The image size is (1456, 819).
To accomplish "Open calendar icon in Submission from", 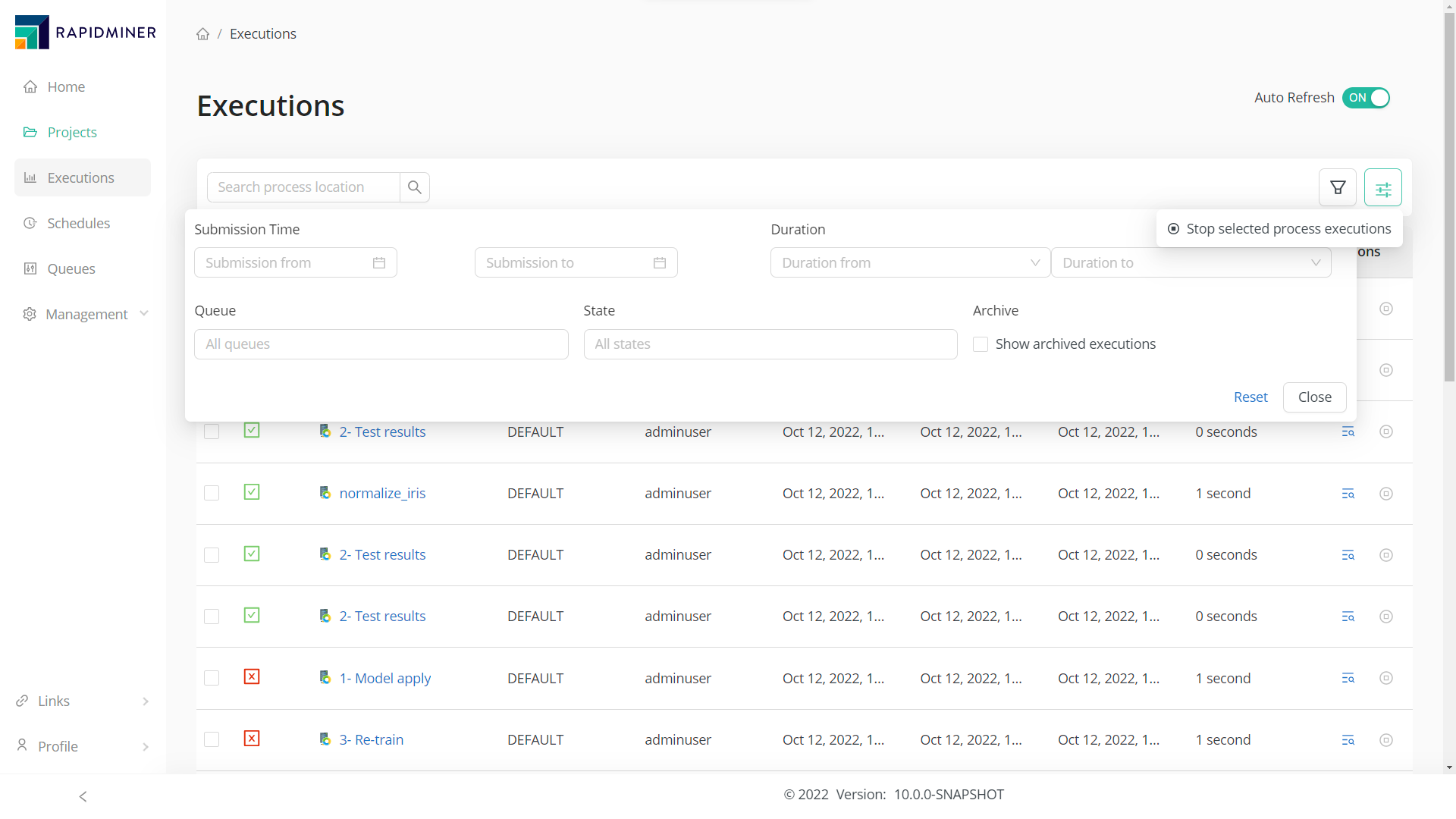I will coord(379,263).
